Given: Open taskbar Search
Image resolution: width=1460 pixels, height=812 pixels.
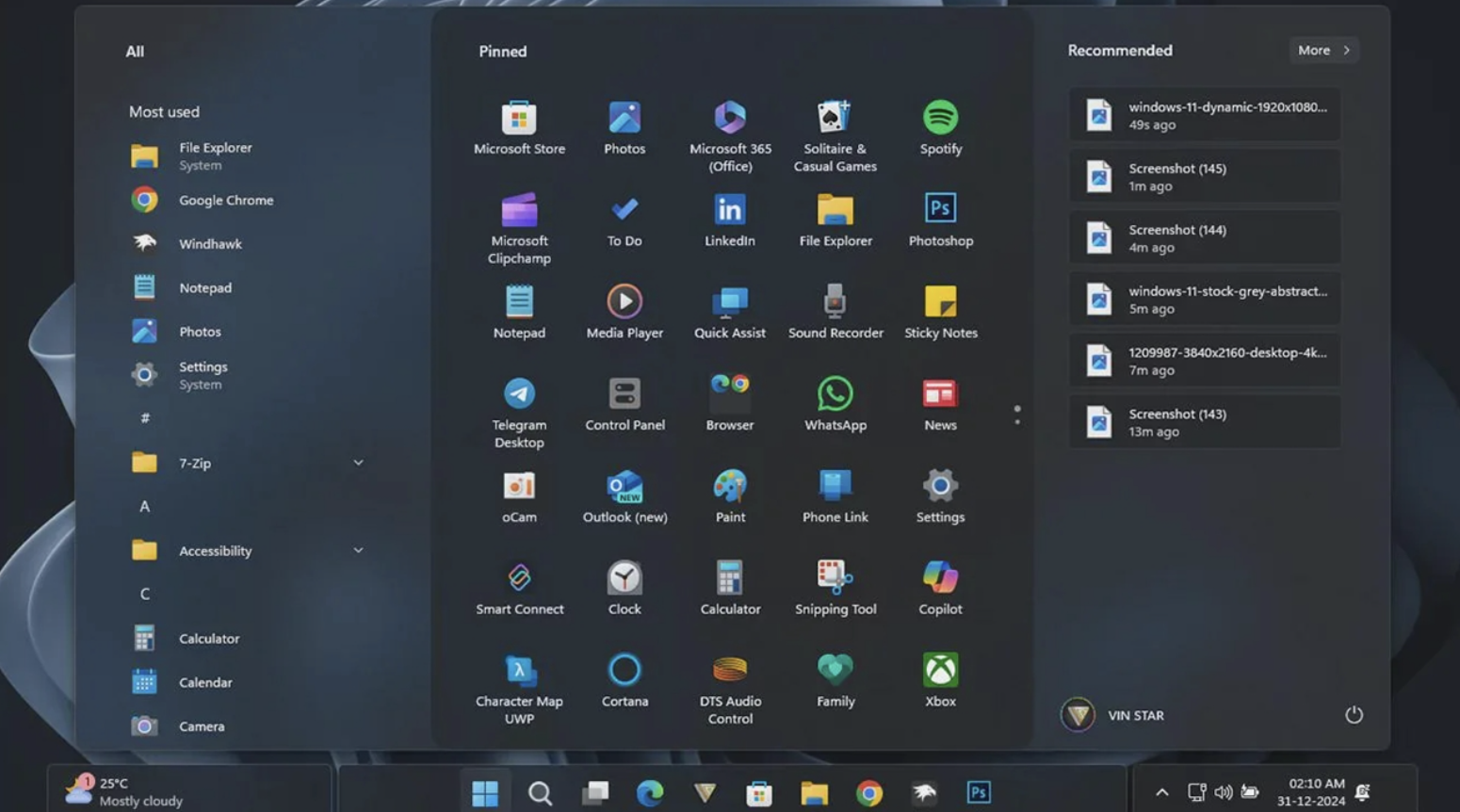Looking at the screenshot, I should 540,793.
